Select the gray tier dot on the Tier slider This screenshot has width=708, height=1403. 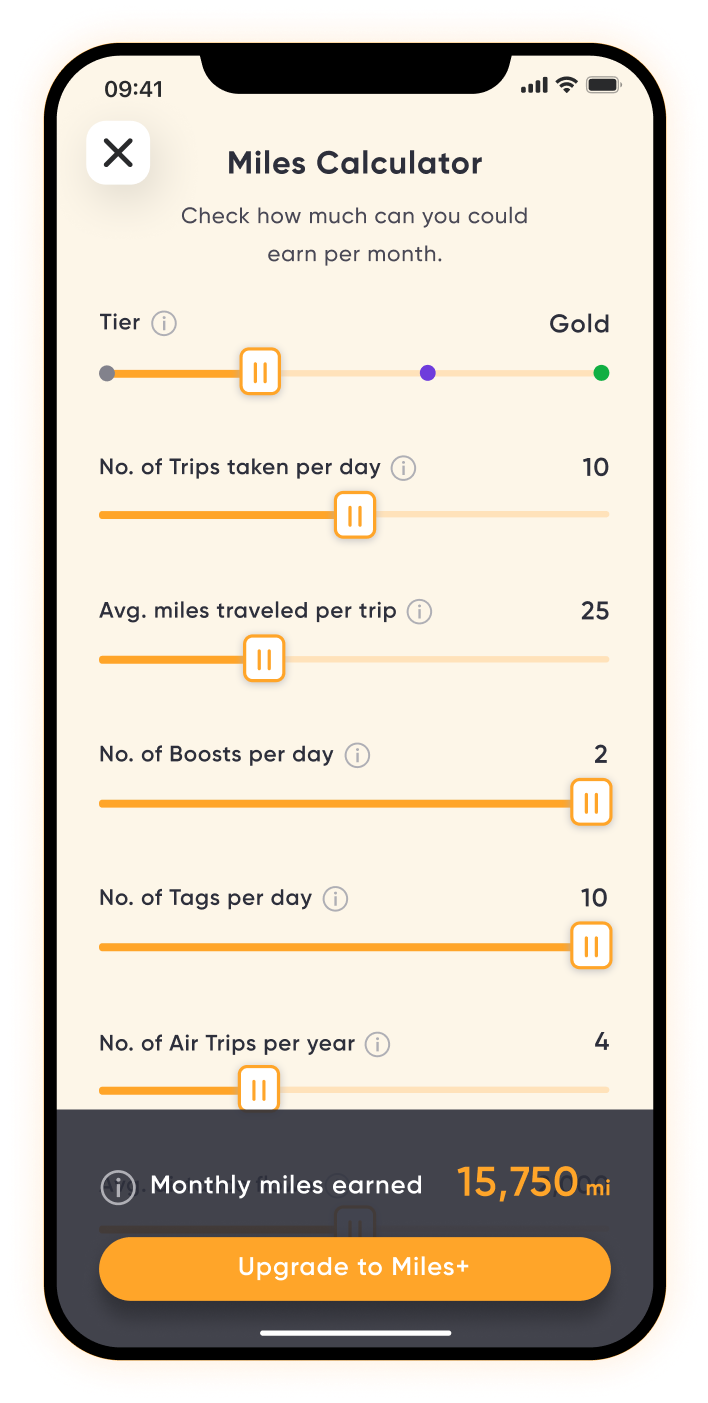pyautogui.click(x=107, y=374)
